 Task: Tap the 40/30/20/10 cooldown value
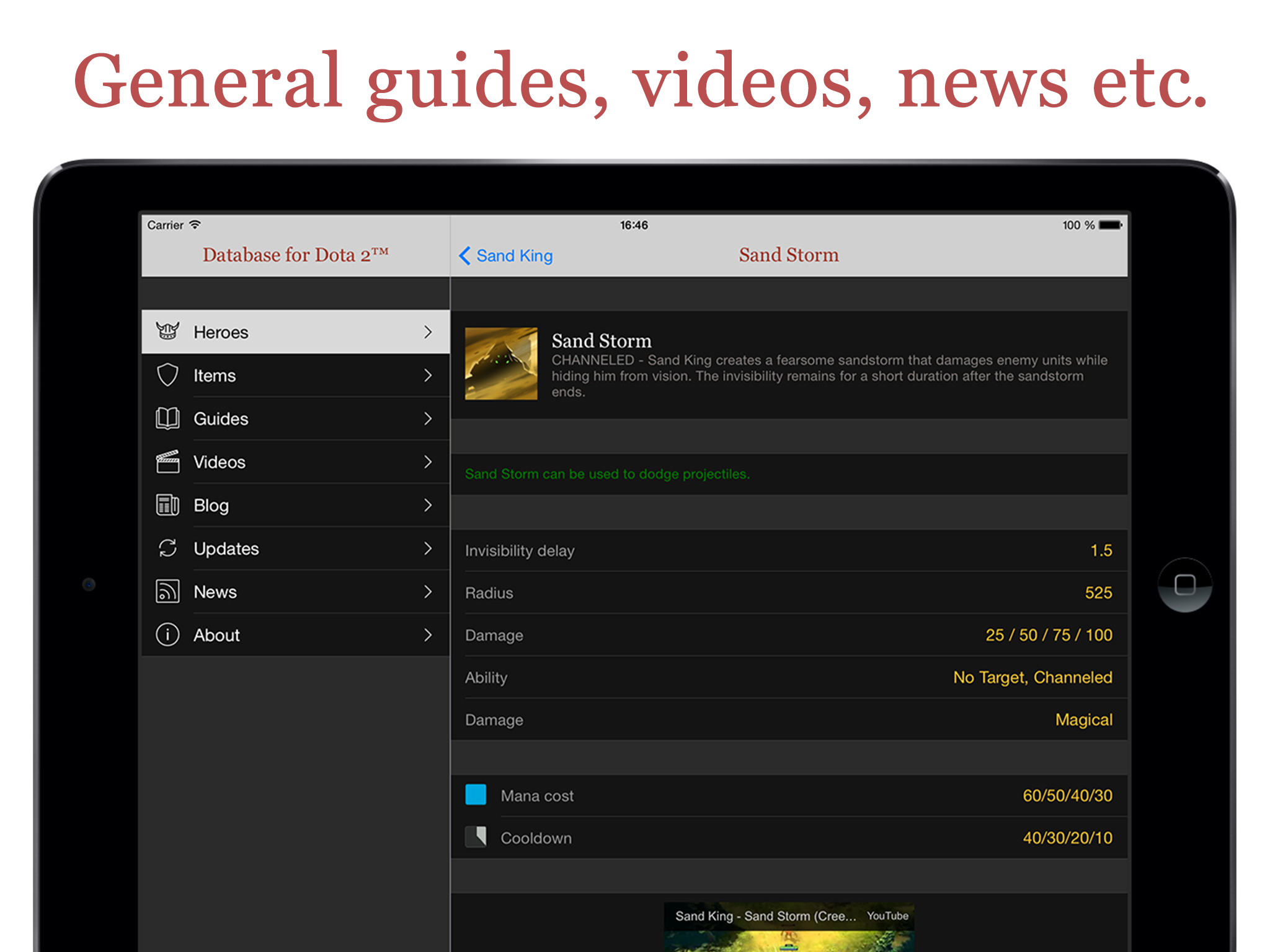pyautogui.click(x=1067, y=837)
